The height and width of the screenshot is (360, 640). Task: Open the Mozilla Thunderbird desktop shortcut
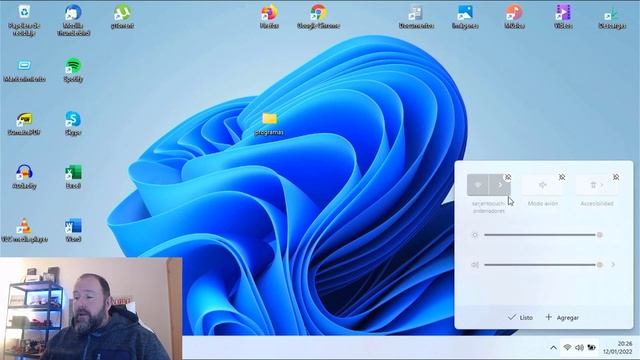point(73,19)
